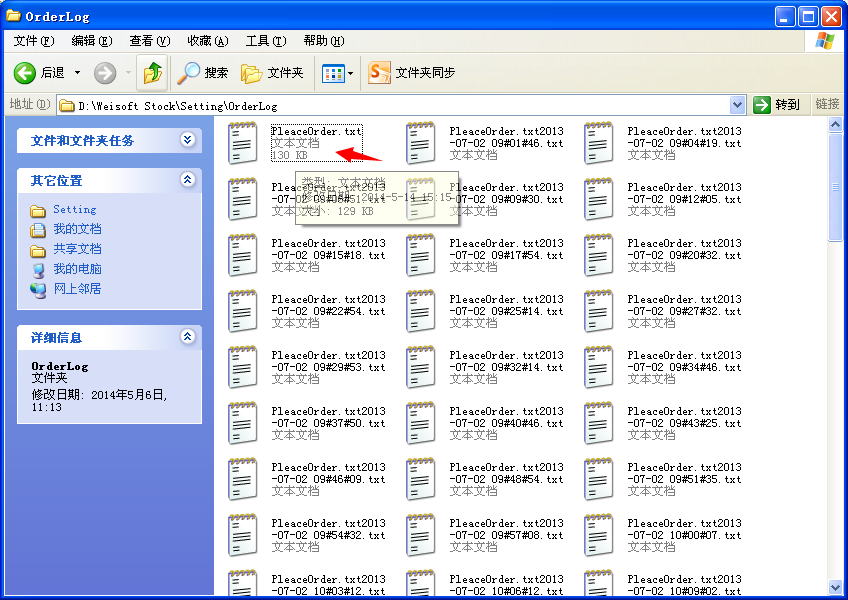This screenshot has width=848, height=600.
Task: Click the vertical scrollbar thumb
Action: [835, 187]
